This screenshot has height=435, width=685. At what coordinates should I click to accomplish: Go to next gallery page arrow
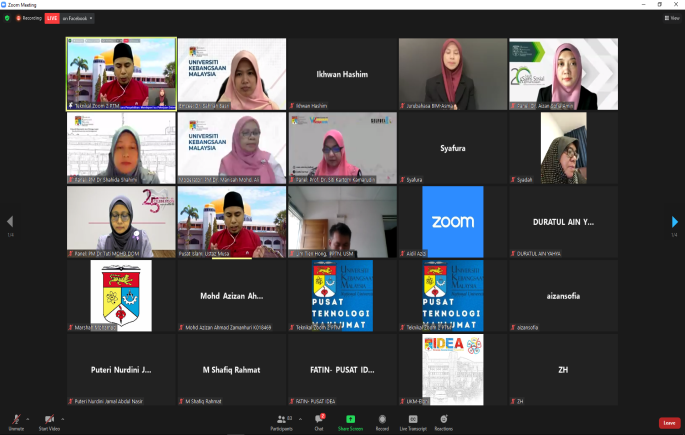point(675,222)
